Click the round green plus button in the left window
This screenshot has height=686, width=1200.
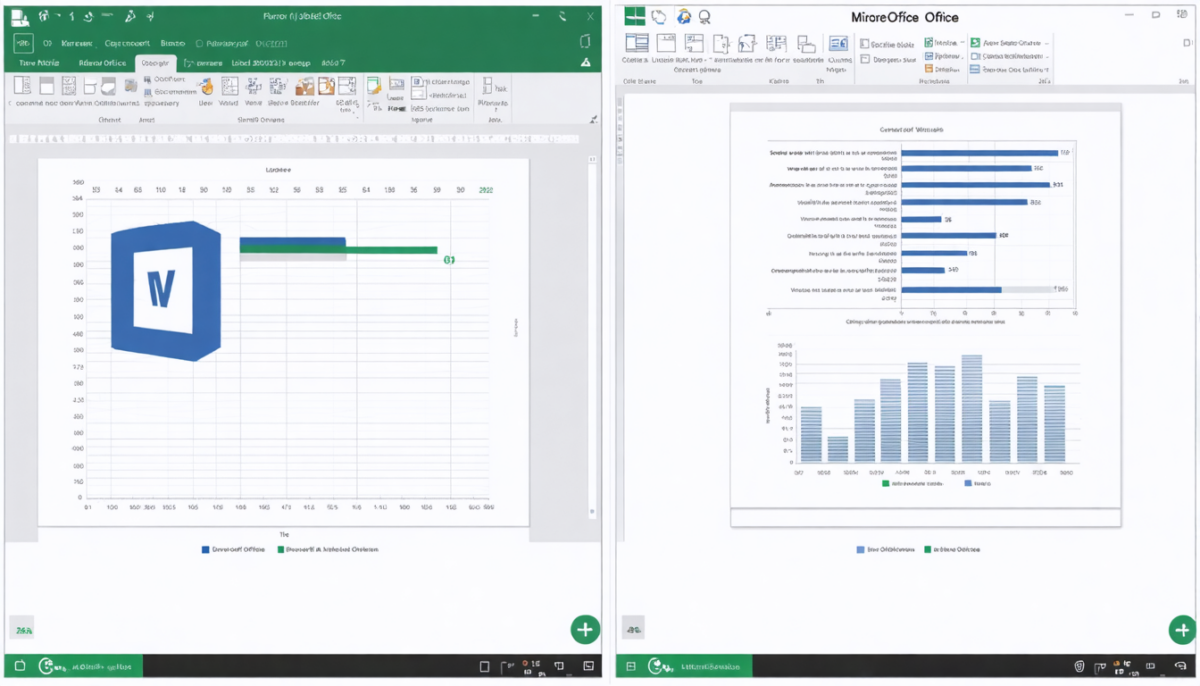tap(585, 630)
